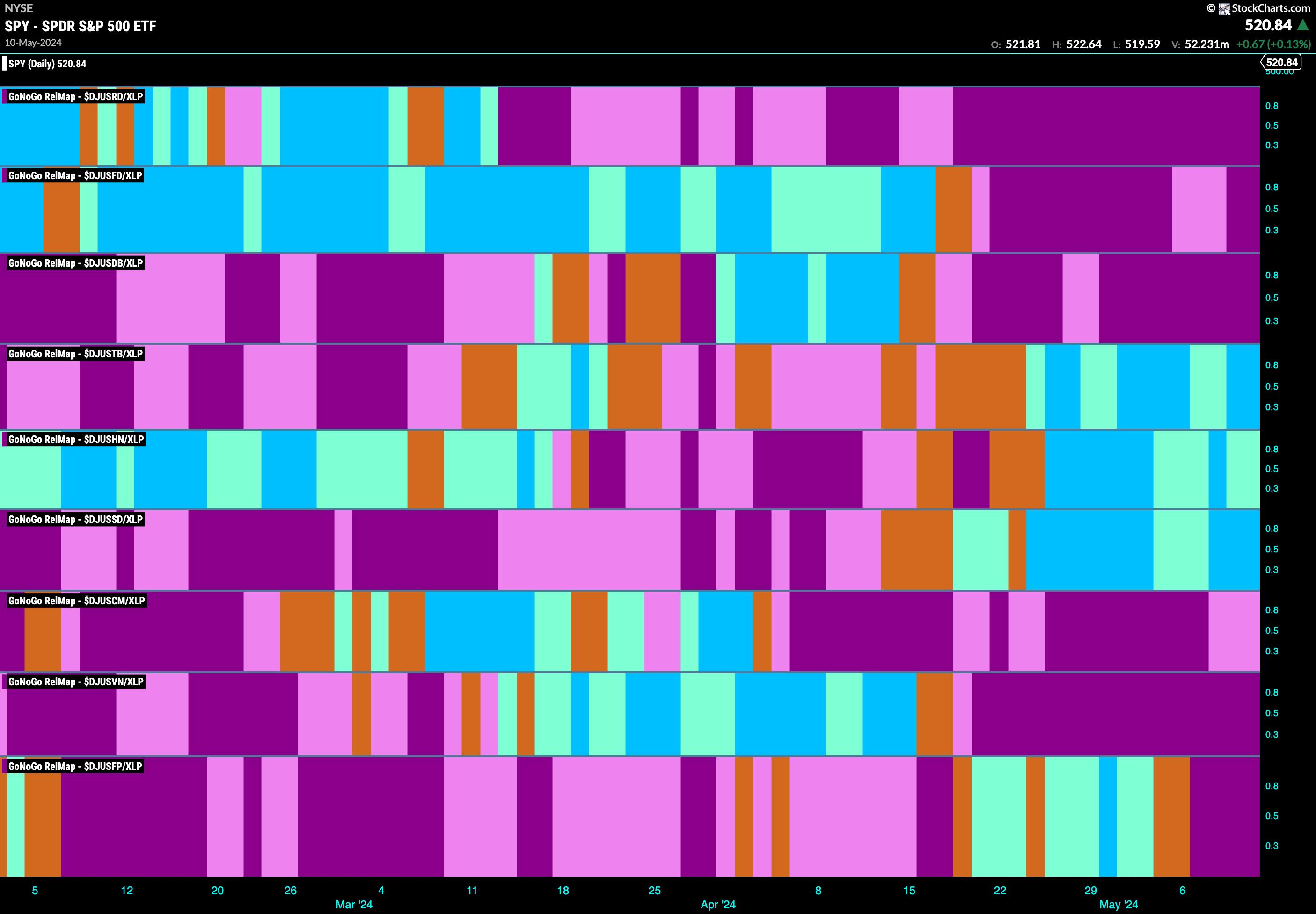This screenshot has width=1316, height=914.
Task: Select the GoNoGo RelMap $DJUSTB/XLP label
Action: (76, 354)
